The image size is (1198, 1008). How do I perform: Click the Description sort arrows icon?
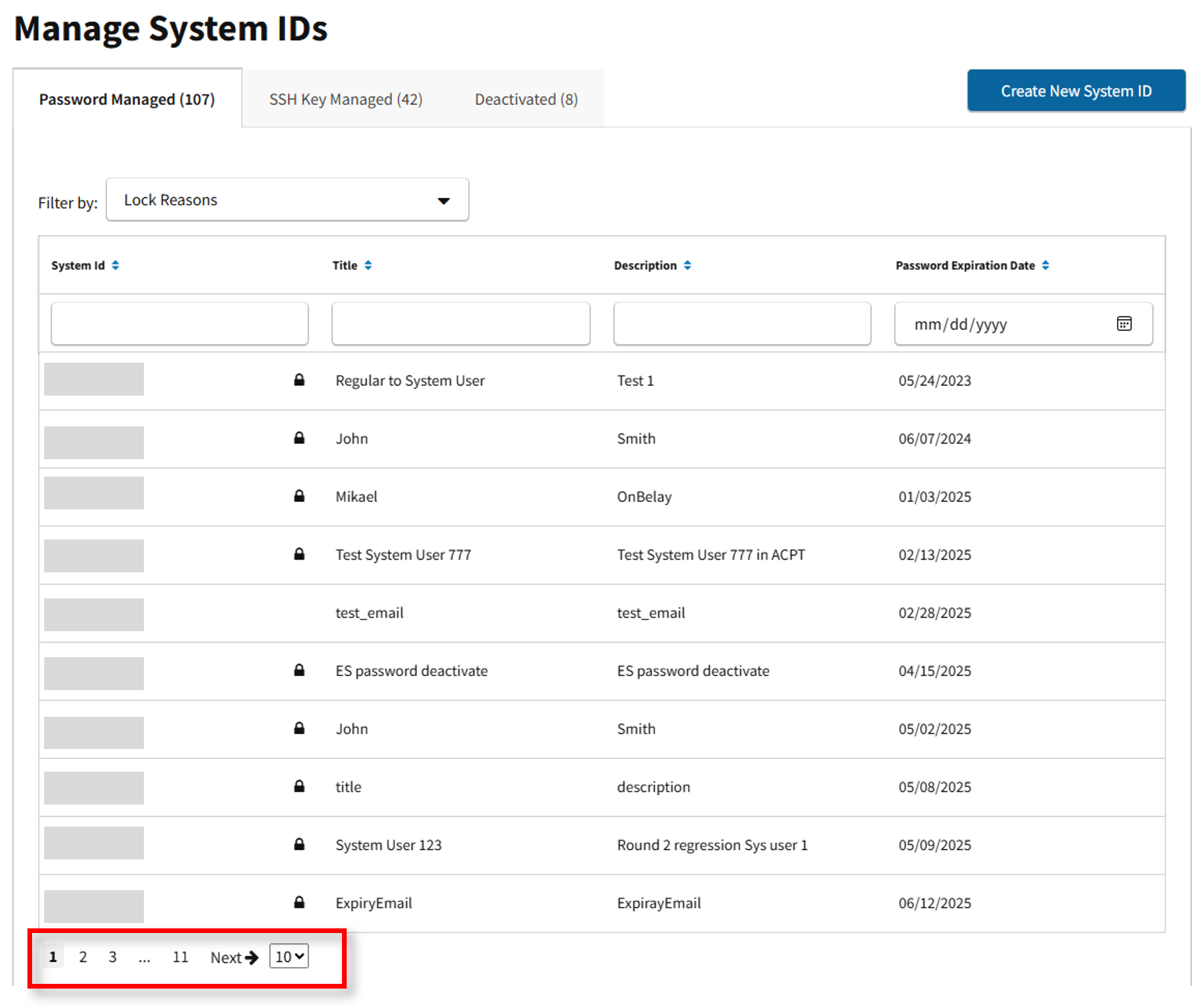(x=687, y=266)
